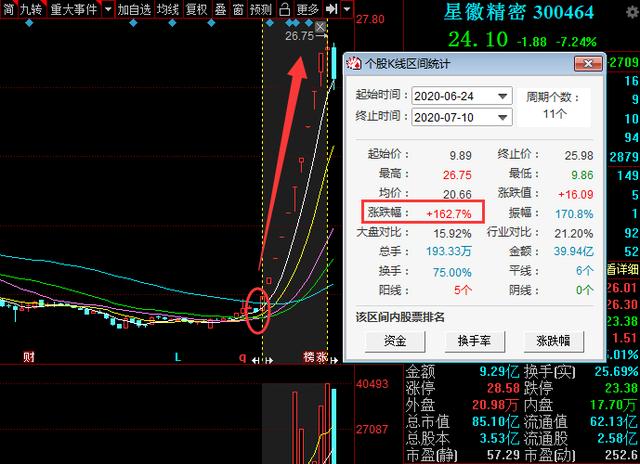Open the 九转 indicator

coord(31,9)
